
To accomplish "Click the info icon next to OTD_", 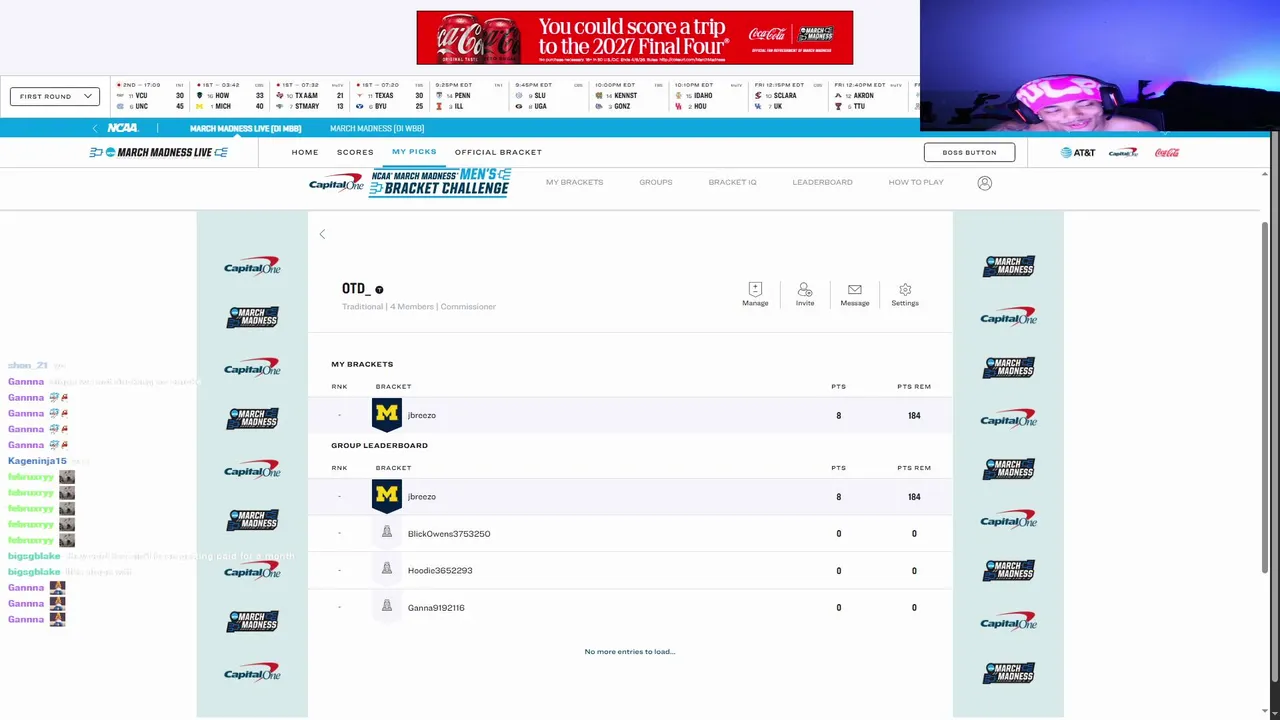I will 379,290.
